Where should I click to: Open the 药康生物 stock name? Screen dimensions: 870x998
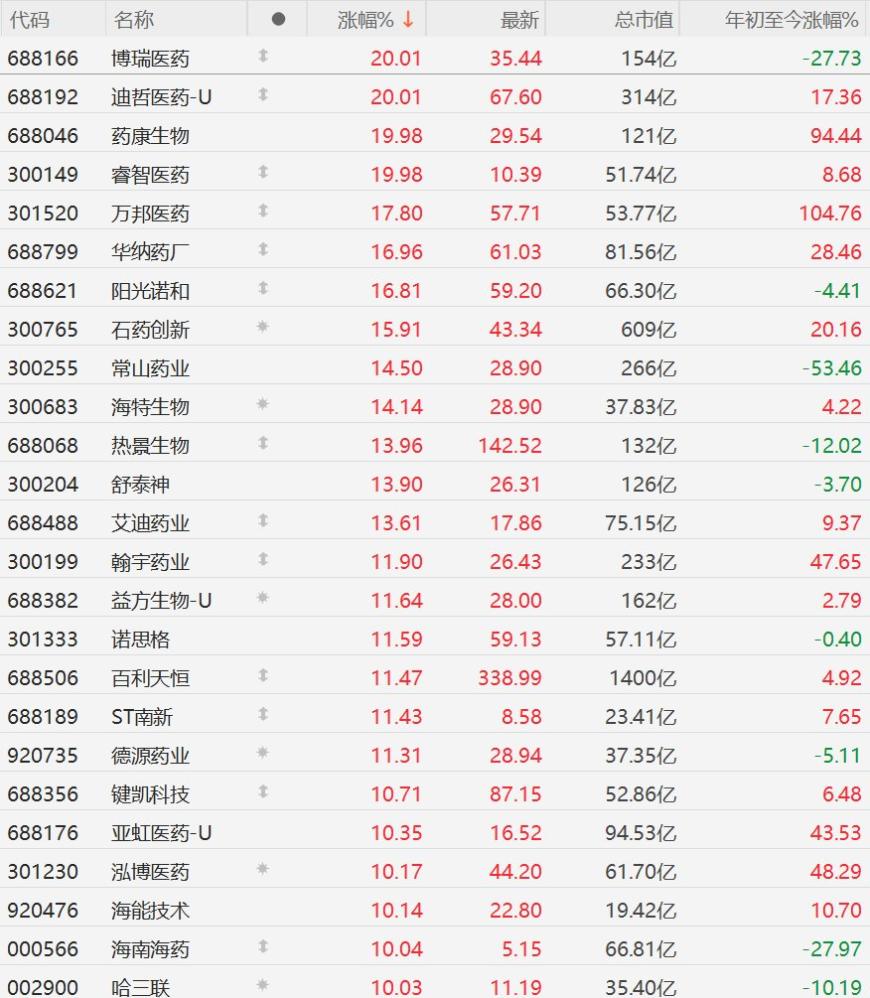point(150,136)
